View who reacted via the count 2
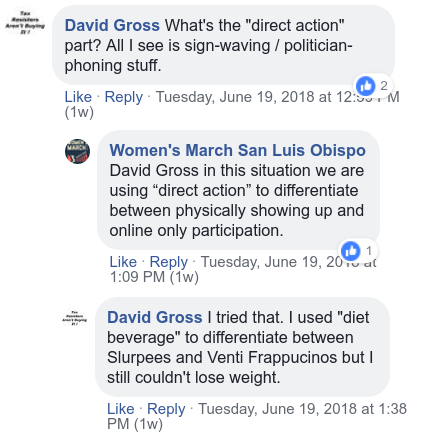 pos(384,86)
